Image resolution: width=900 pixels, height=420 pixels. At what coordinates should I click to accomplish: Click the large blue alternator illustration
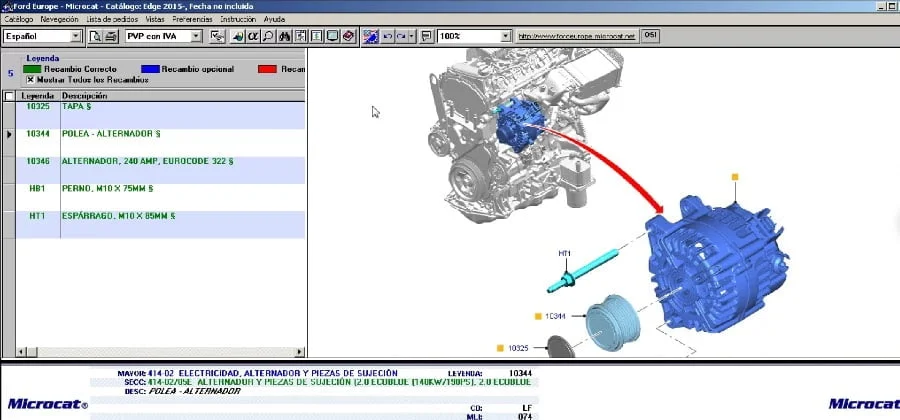pyautogui.click(x=717, y=264)
